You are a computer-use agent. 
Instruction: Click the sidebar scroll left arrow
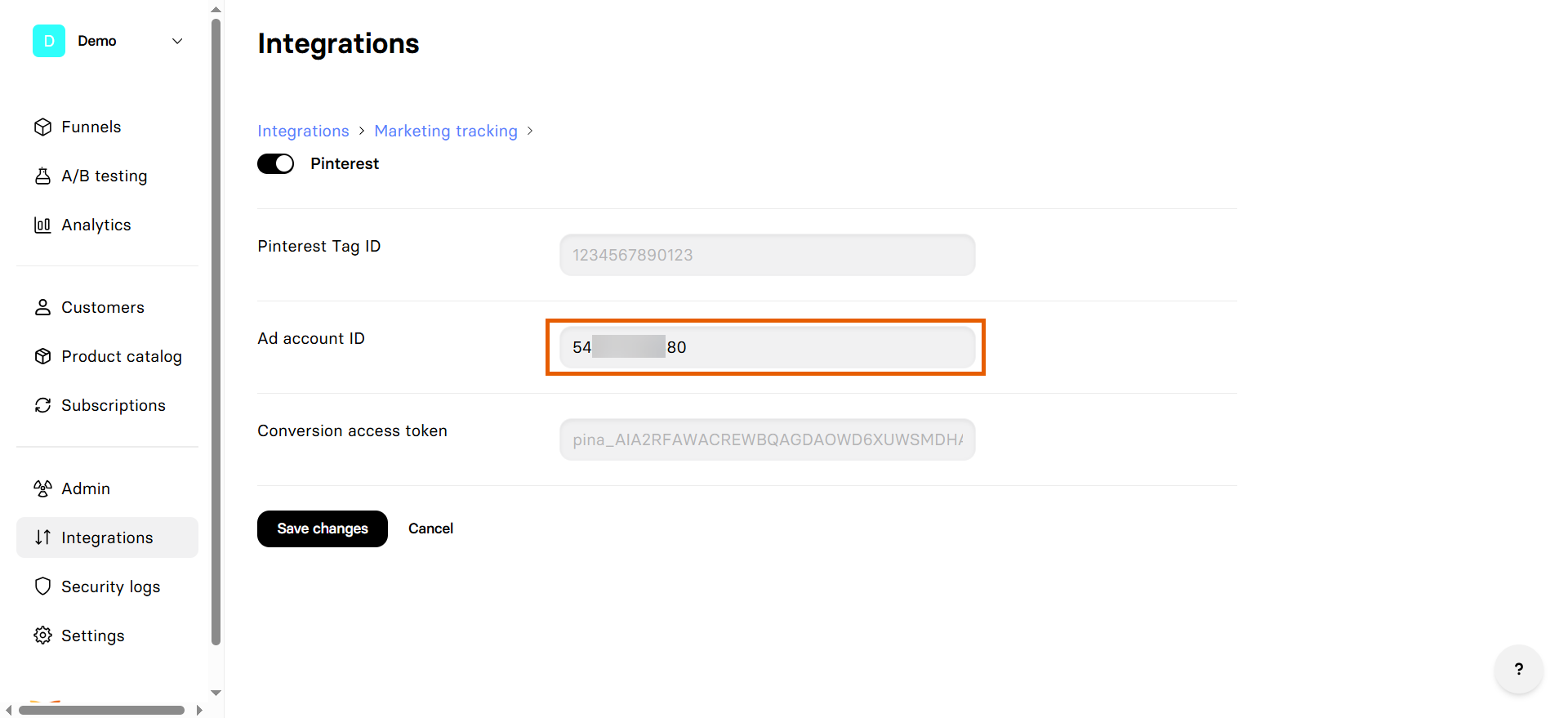(x=8, y=710)
